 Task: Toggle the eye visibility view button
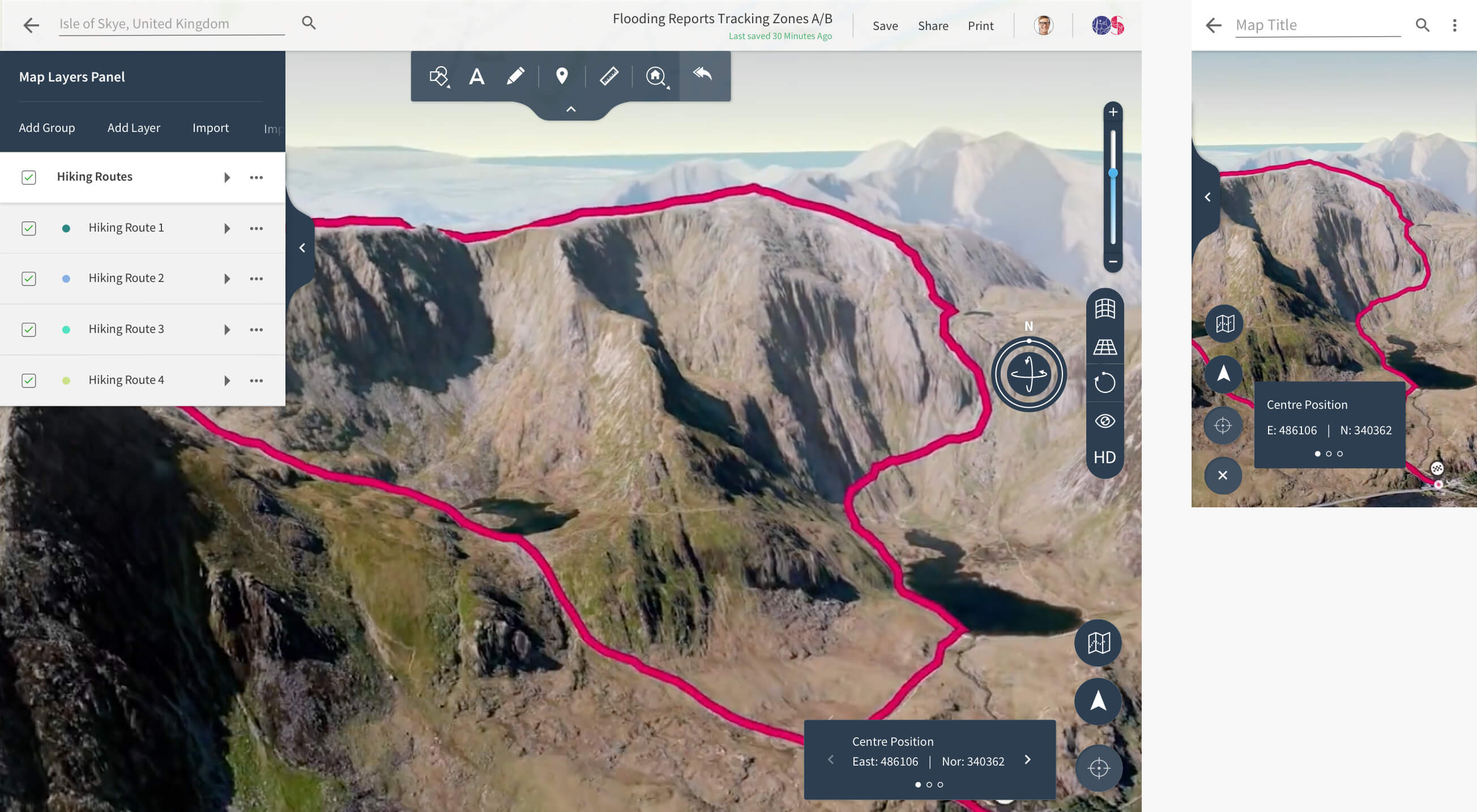(1105, 421)
